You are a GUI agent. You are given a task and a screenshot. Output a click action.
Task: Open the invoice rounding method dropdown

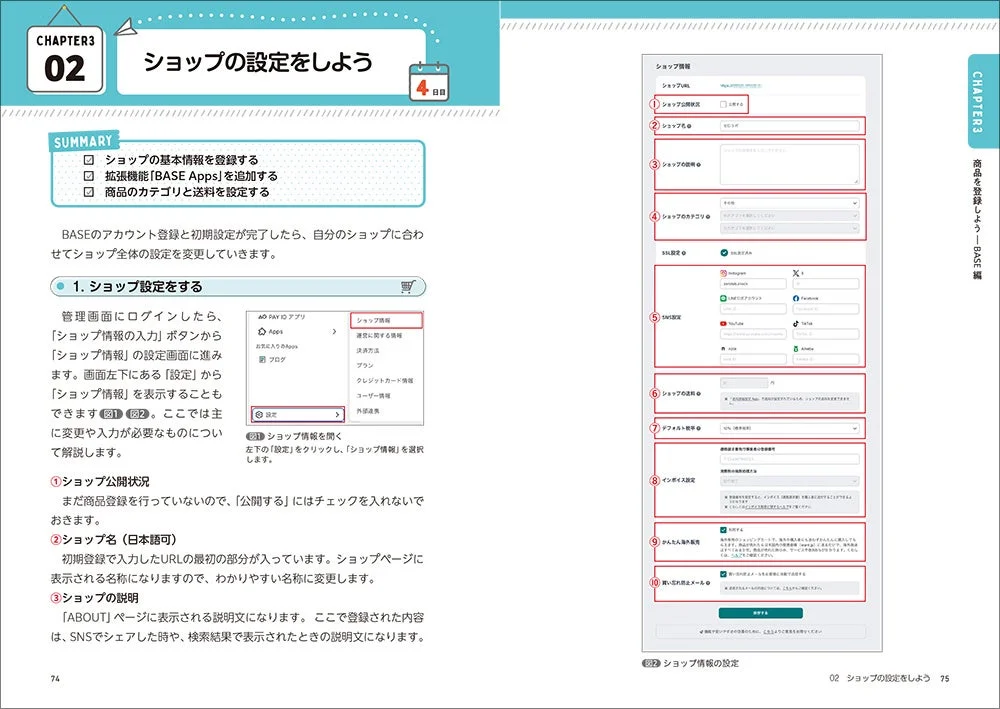(790, 481)
